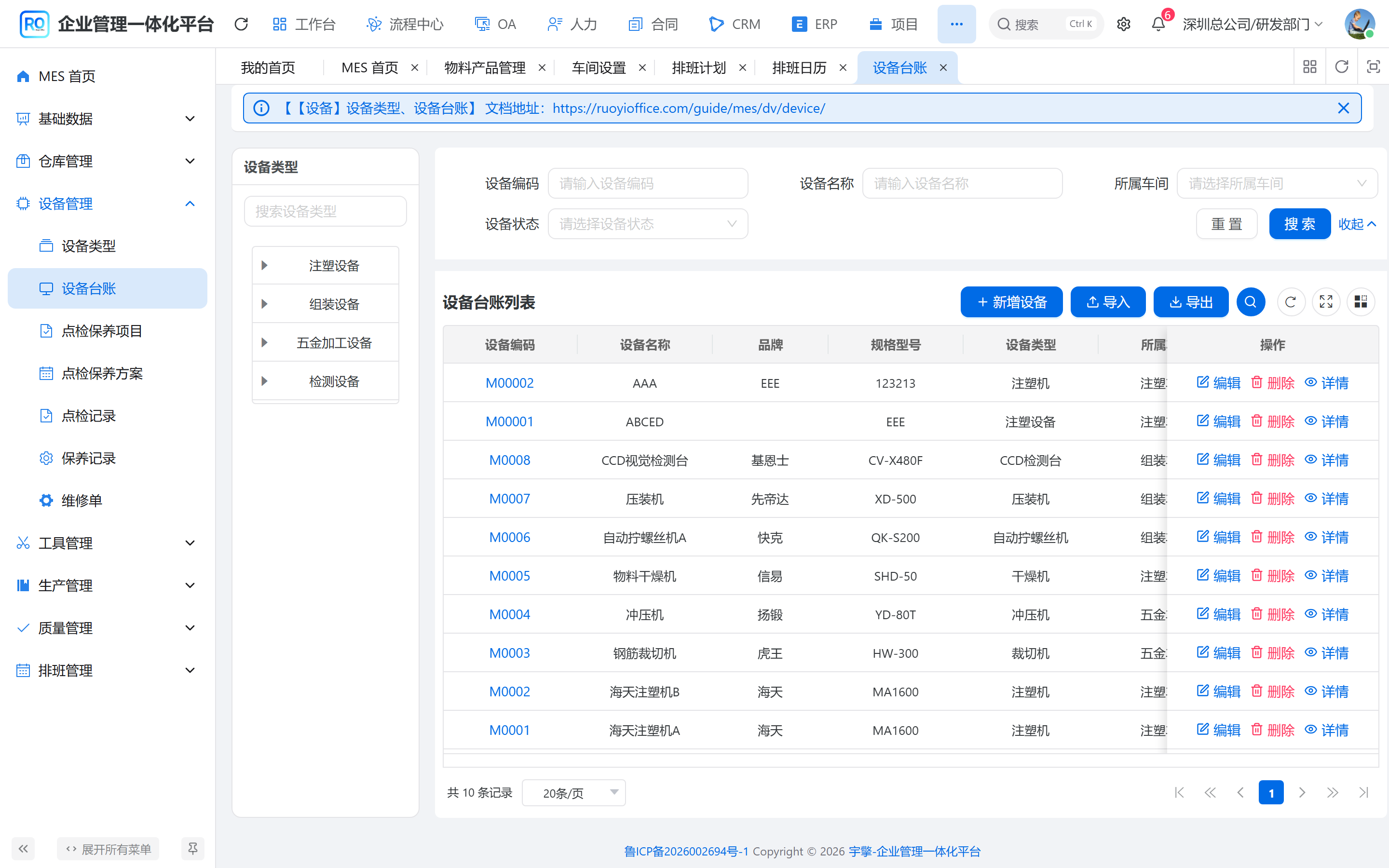1389x868 pixels.
Task: Switch to the 车间设置 tab
Action: point(599,68)
